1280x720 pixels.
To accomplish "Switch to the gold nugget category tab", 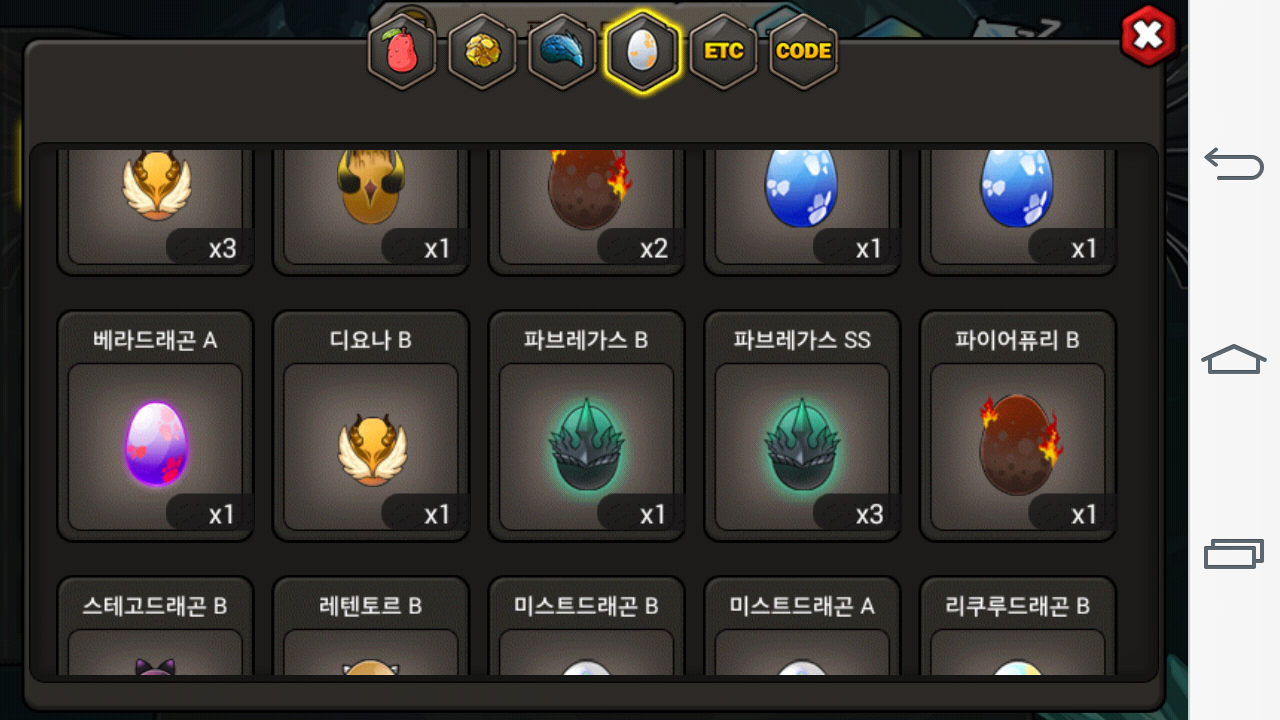I will coord(482,53).
